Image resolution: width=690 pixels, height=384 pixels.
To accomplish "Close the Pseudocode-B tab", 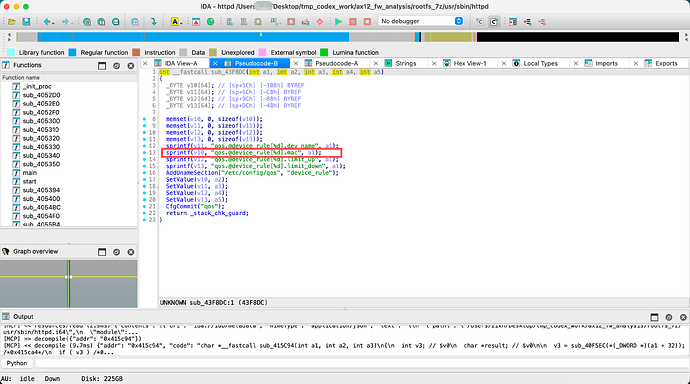I will point(215,63).
